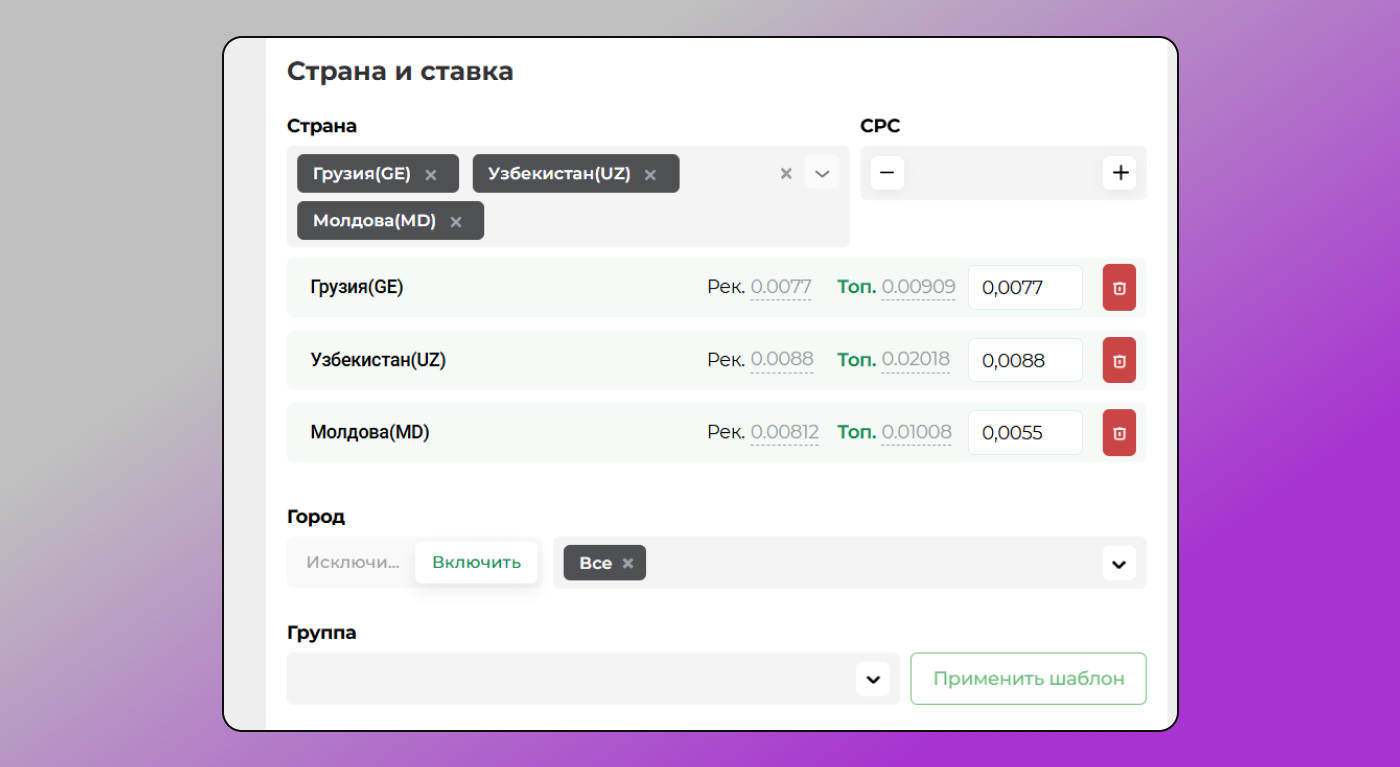Remove the Грузия(GE) country tag

[x=431, y=173]
